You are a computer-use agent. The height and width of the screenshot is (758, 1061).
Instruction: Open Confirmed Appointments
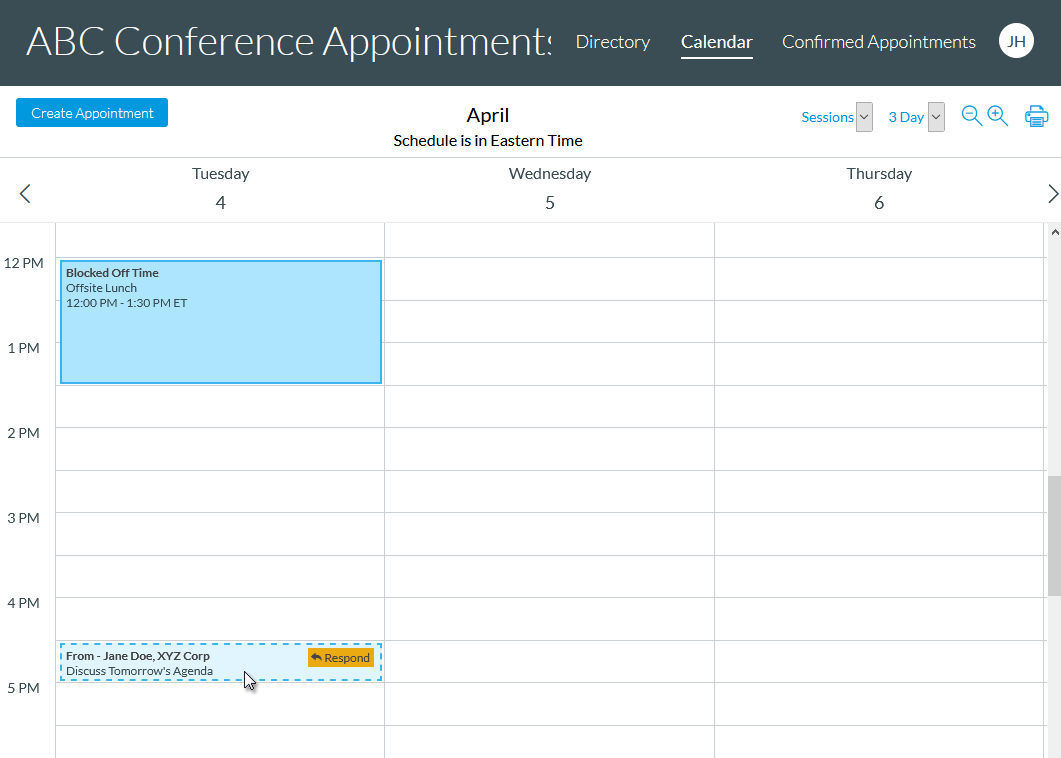click(x=878, y=42)
